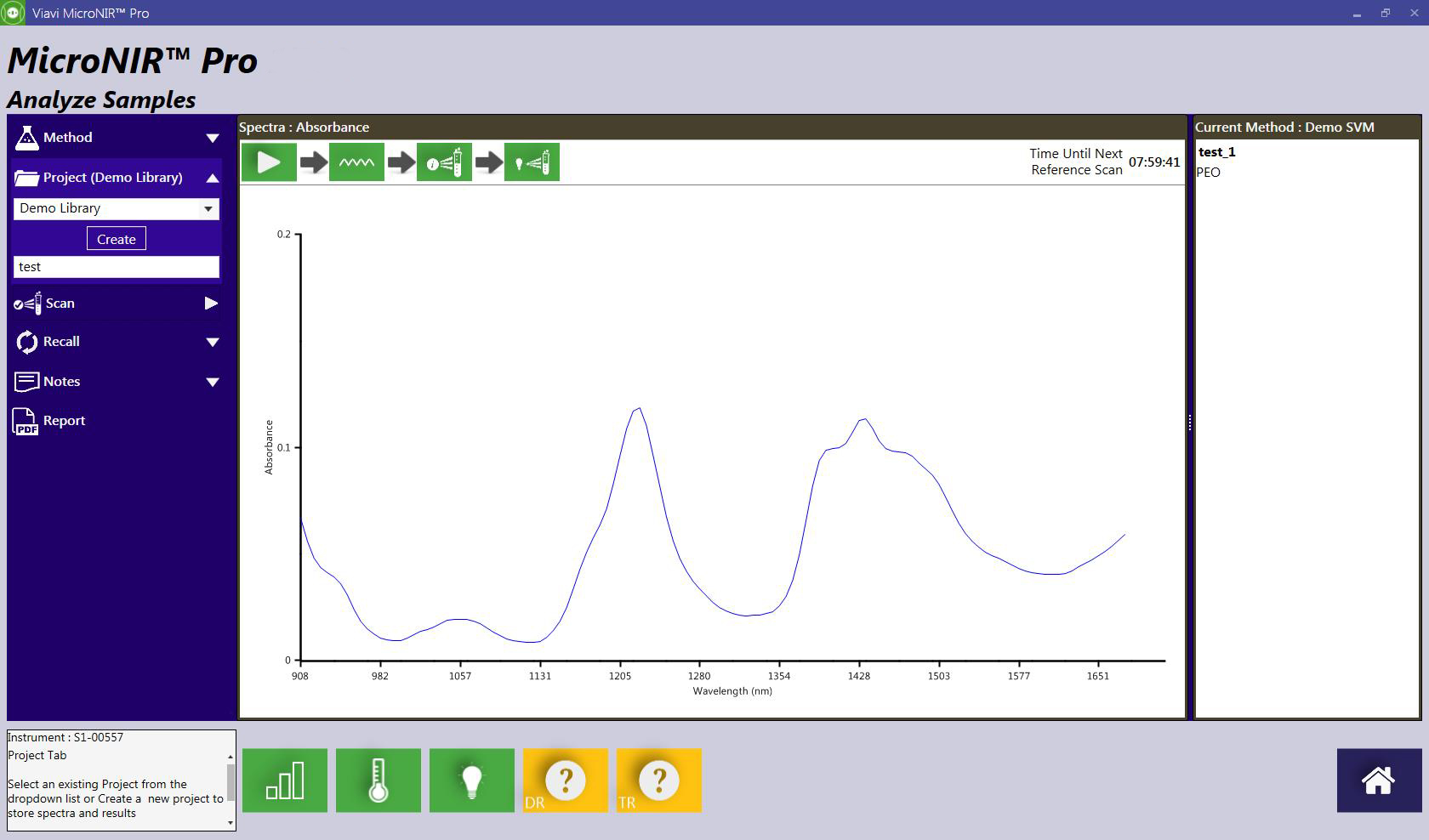Click the Absorbance y-axis label
Screen dimensions: 1429x840
(x=269, y=447)
